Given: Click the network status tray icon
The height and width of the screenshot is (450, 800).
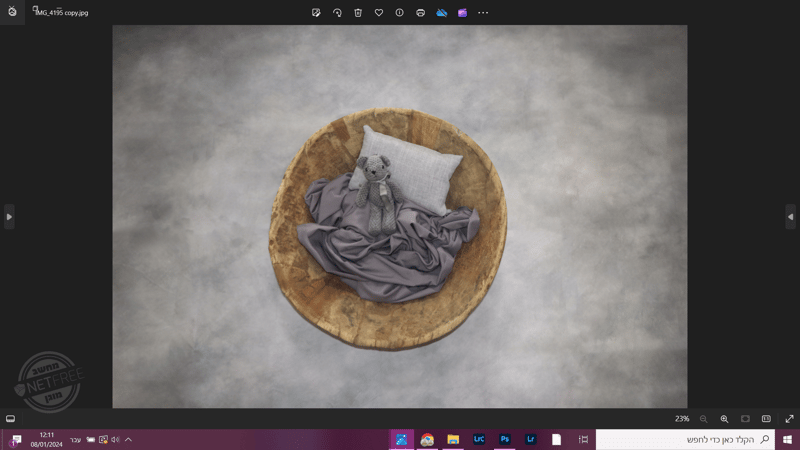Looking at the screenshot, I should click(x=103, y=439).
